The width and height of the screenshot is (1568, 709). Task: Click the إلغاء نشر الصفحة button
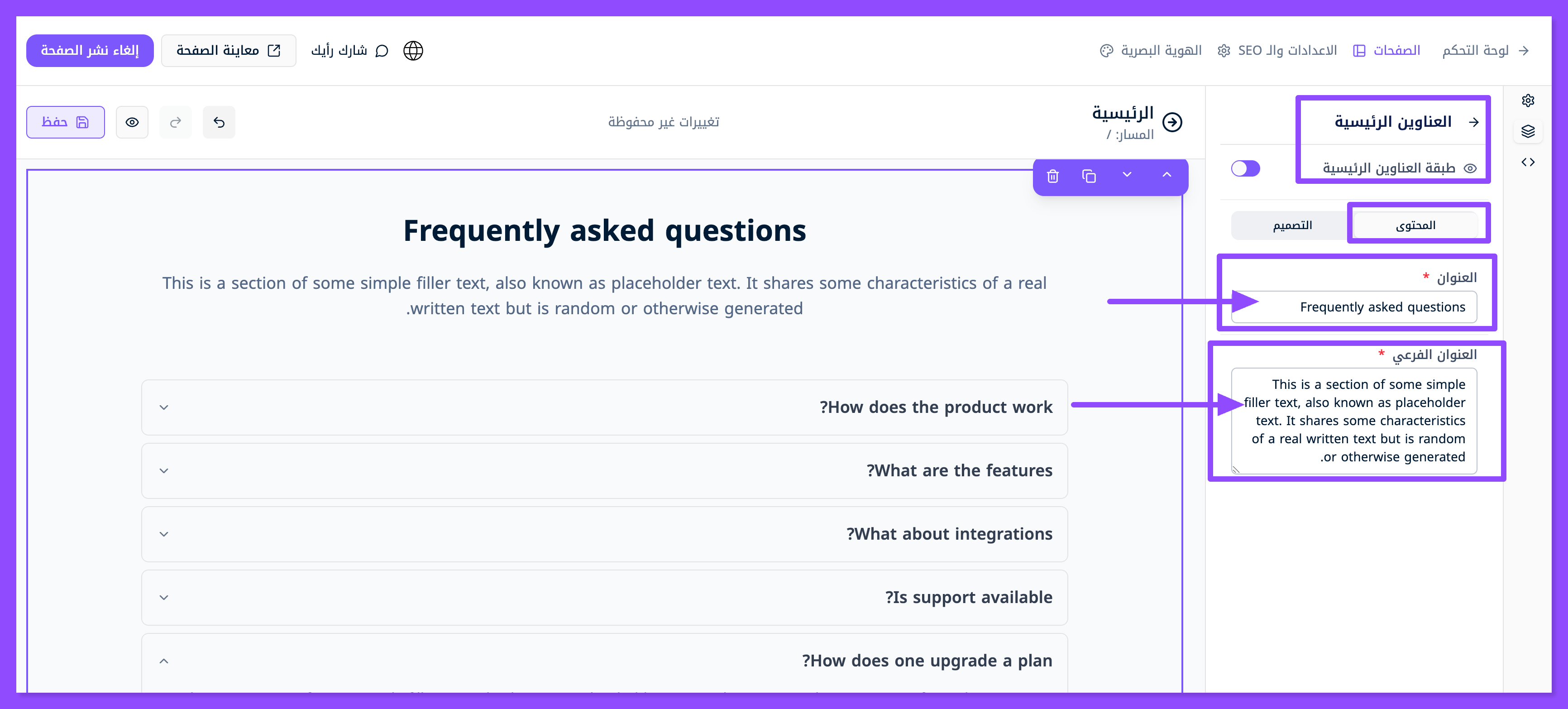click(x=90, y=51)
